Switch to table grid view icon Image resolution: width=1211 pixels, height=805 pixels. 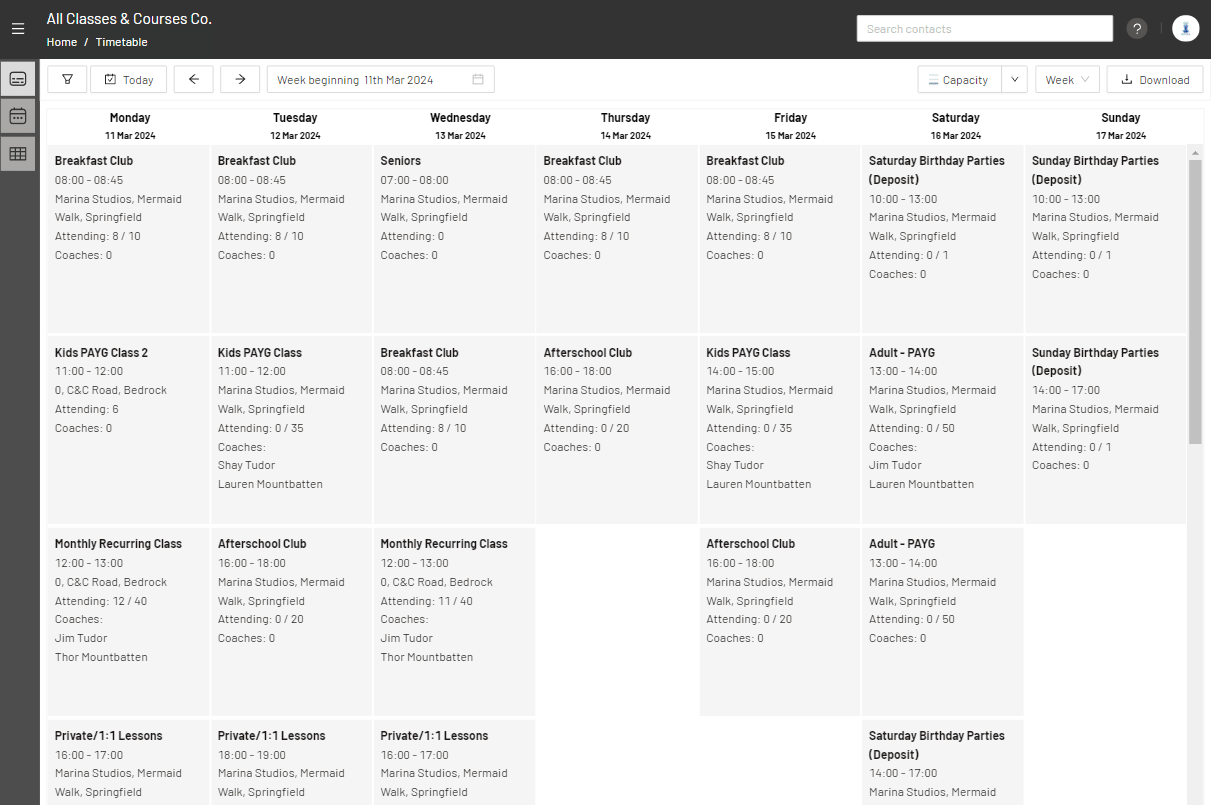tap(18, 154)
